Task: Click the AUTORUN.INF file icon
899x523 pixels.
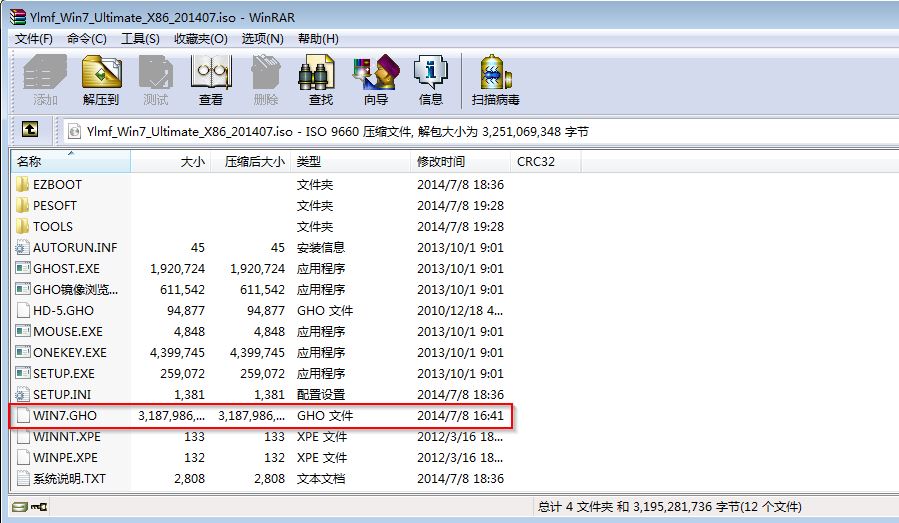Action: click(22, 247)
